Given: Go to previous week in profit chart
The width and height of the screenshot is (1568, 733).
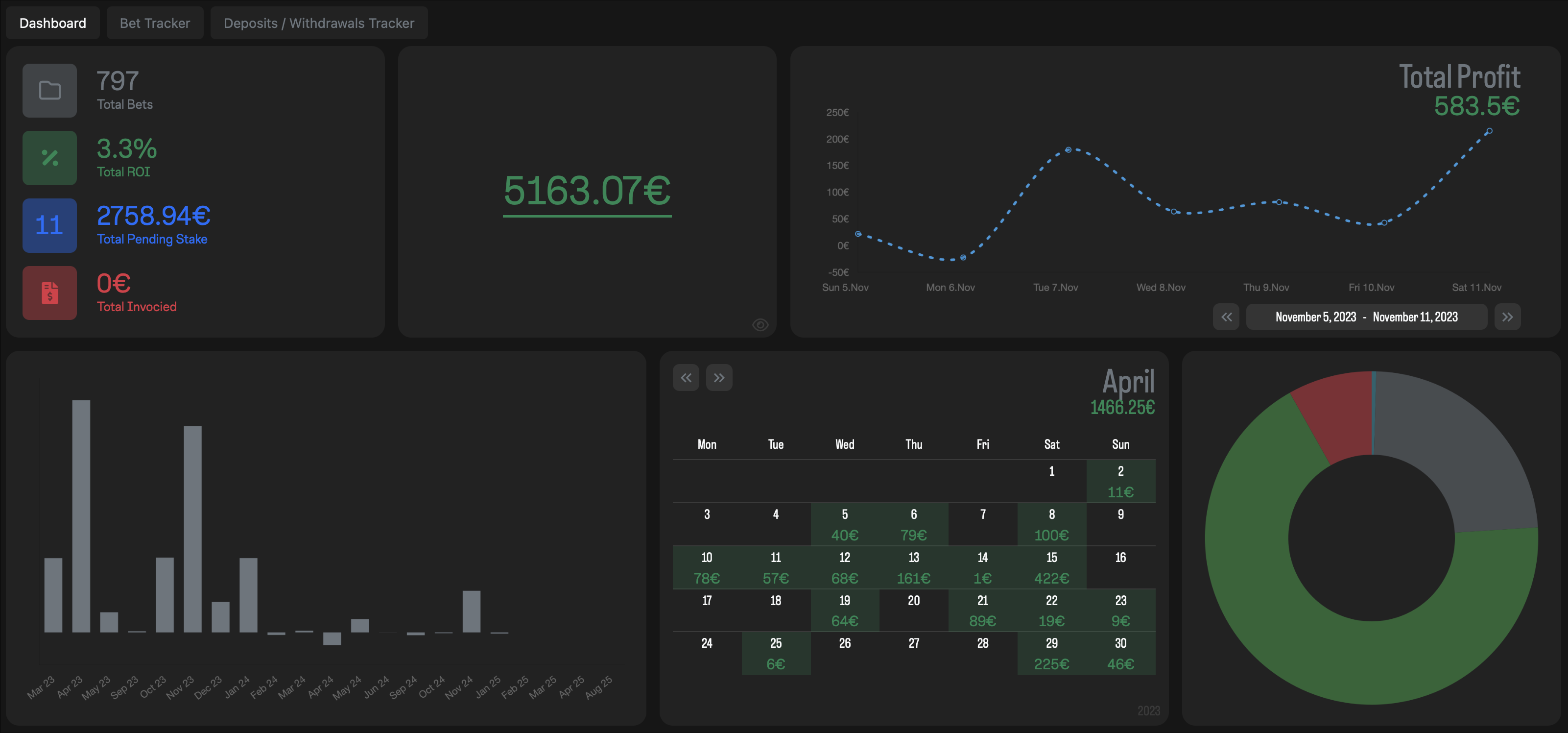Looking at the screenshot, I should click(1226, 317).
